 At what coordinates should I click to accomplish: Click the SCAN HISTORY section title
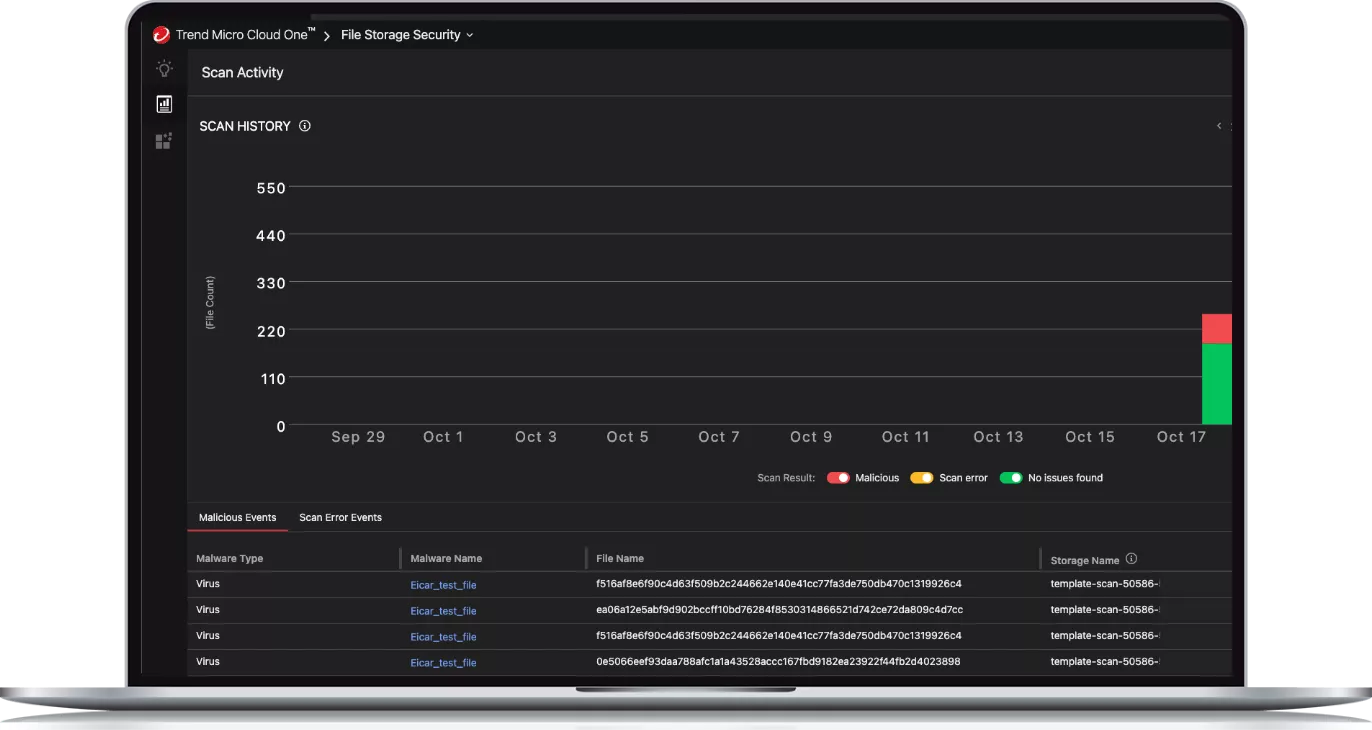245,126
